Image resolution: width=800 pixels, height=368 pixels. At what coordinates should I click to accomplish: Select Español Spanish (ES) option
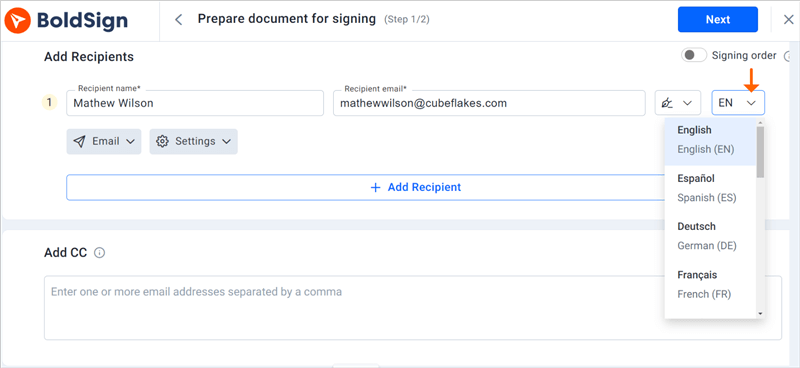710,188
